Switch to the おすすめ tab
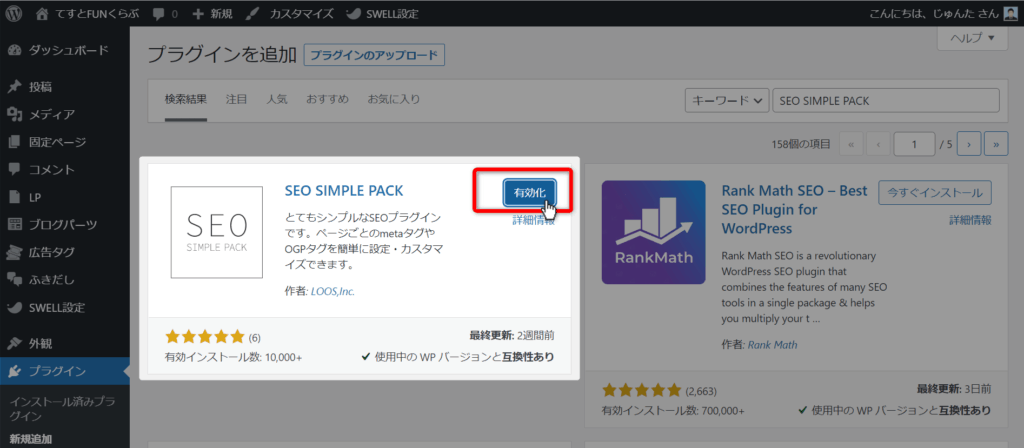 [x=327, y=99]
